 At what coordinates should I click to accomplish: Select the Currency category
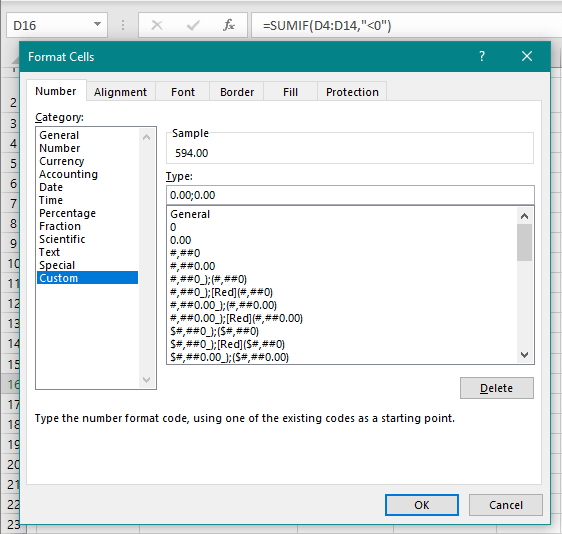(62, 161)
